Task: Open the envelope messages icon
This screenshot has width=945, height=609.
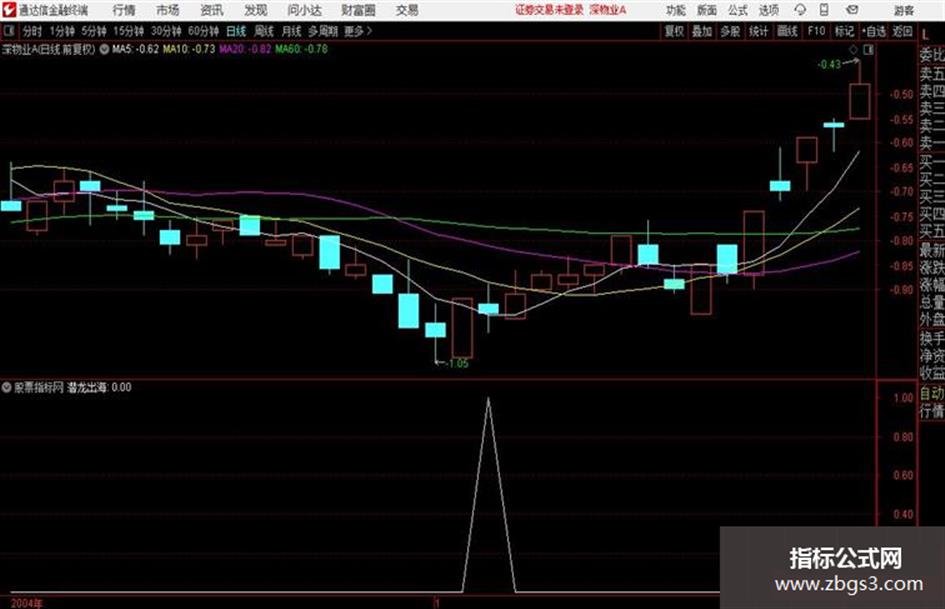Action: 852,10
